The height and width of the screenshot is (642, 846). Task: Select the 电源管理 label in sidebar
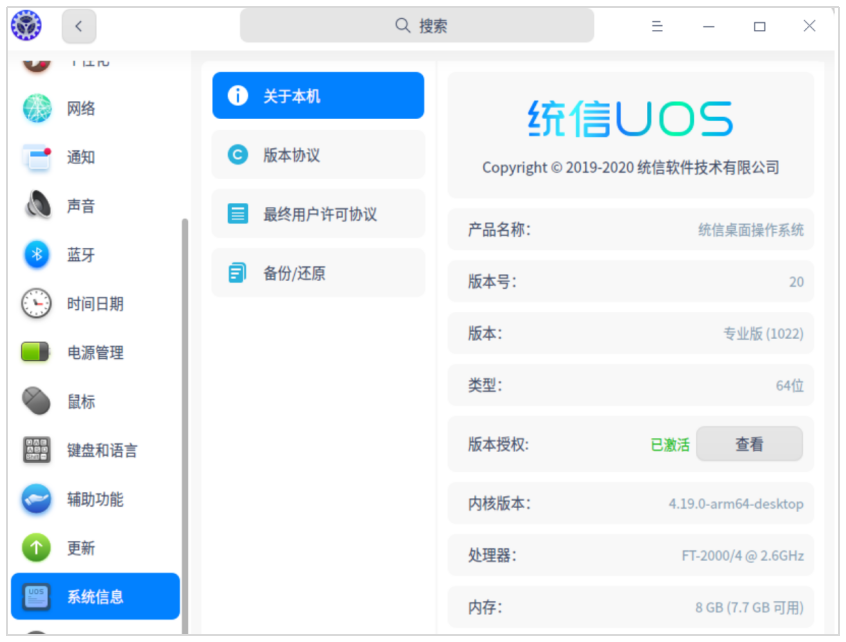pyautogui.click(x=95, y=352)
